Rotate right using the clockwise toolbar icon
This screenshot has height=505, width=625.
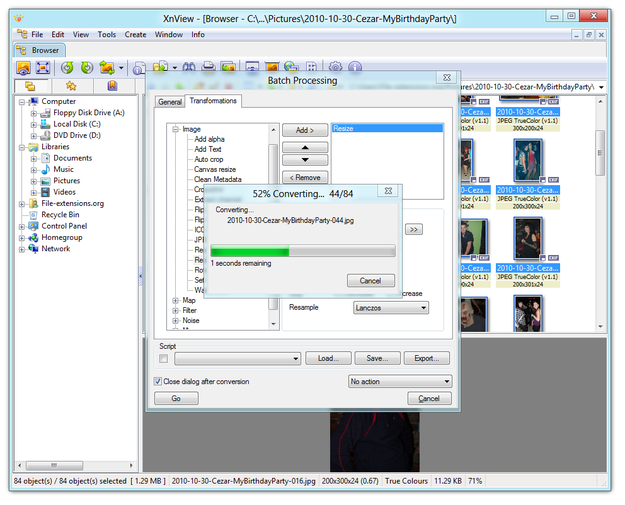tap(86, 68)
